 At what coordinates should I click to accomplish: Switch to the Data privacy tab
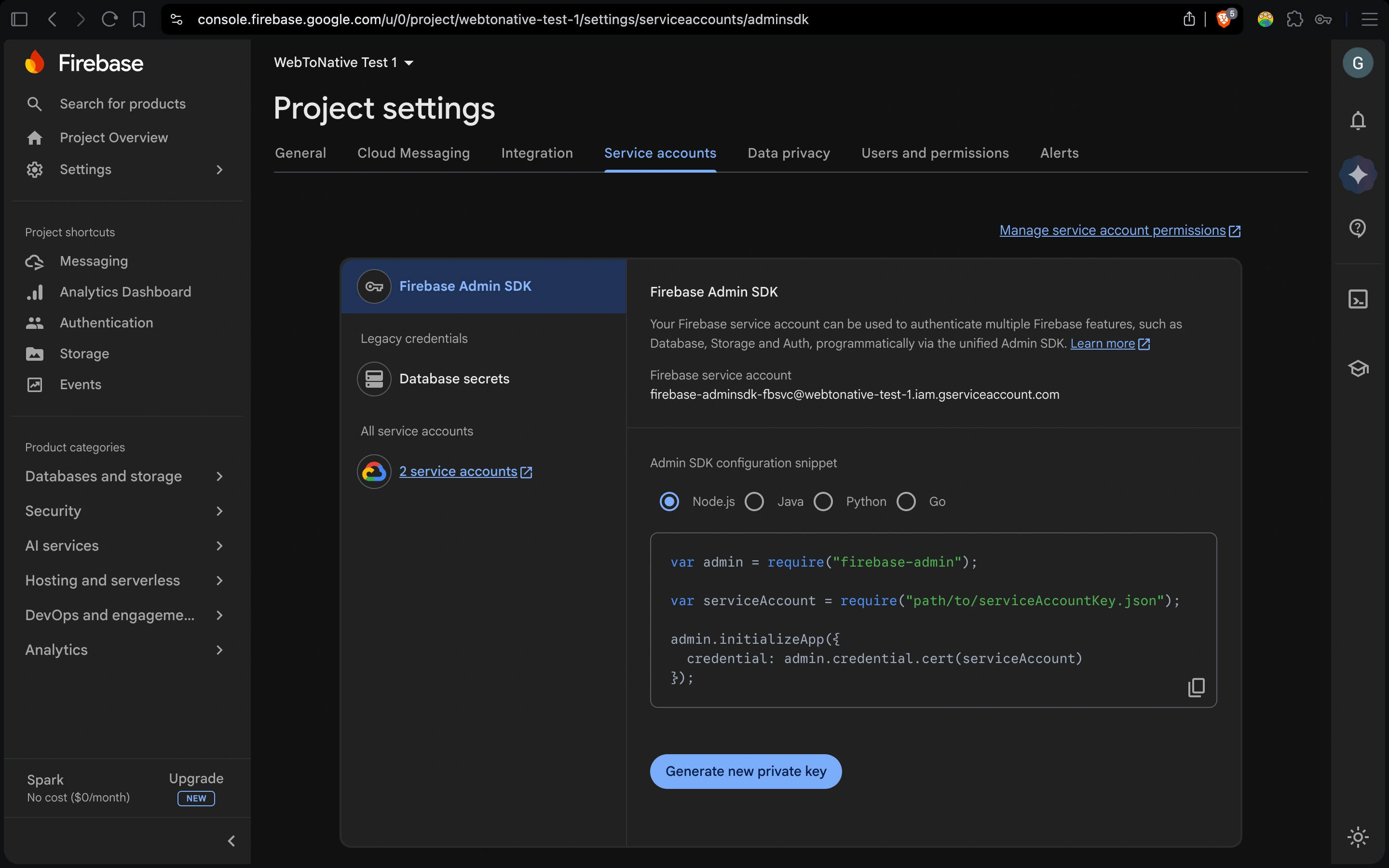[x=789, y=153]
